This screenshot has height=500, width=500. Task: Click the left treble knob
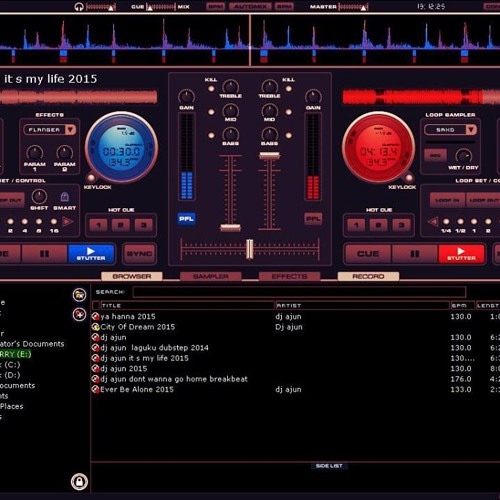coord(230,86)
